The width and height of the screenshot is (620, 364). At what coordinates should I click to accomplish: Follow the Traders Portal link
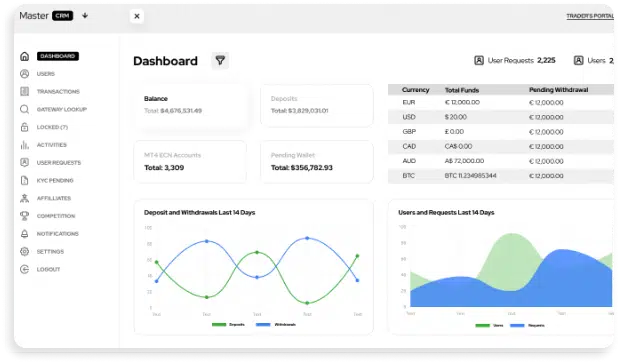pos(590,16)
